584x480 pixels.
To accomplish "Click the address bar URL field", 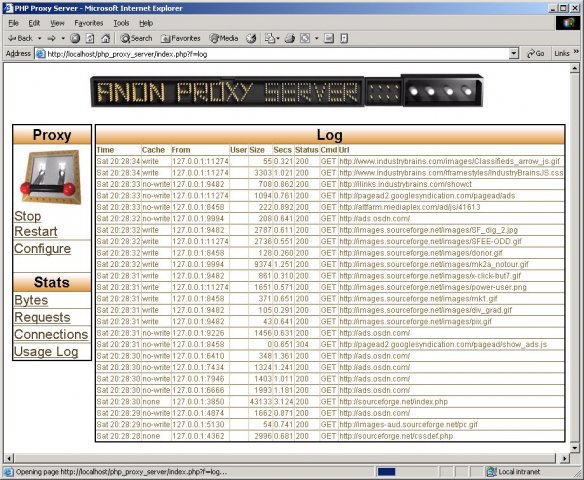I will point(277,54).
